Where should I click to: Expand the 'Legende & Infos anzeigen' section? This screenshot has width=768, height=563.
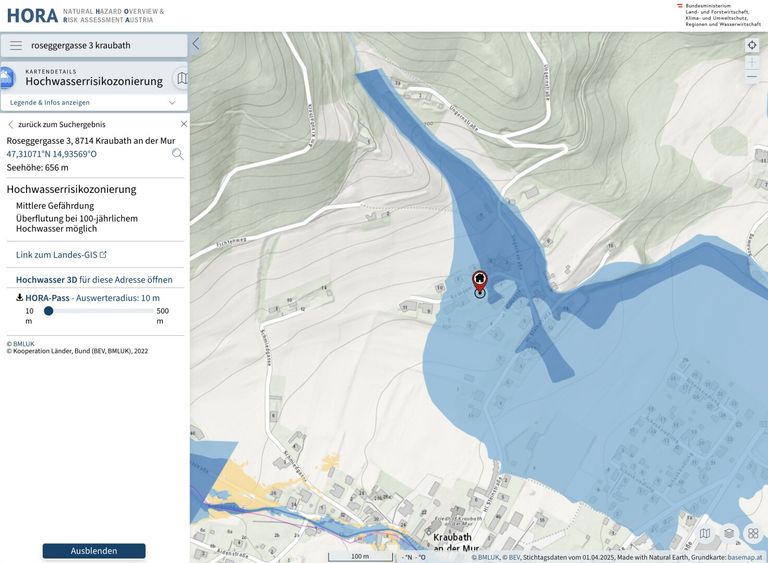pos(93,102)
